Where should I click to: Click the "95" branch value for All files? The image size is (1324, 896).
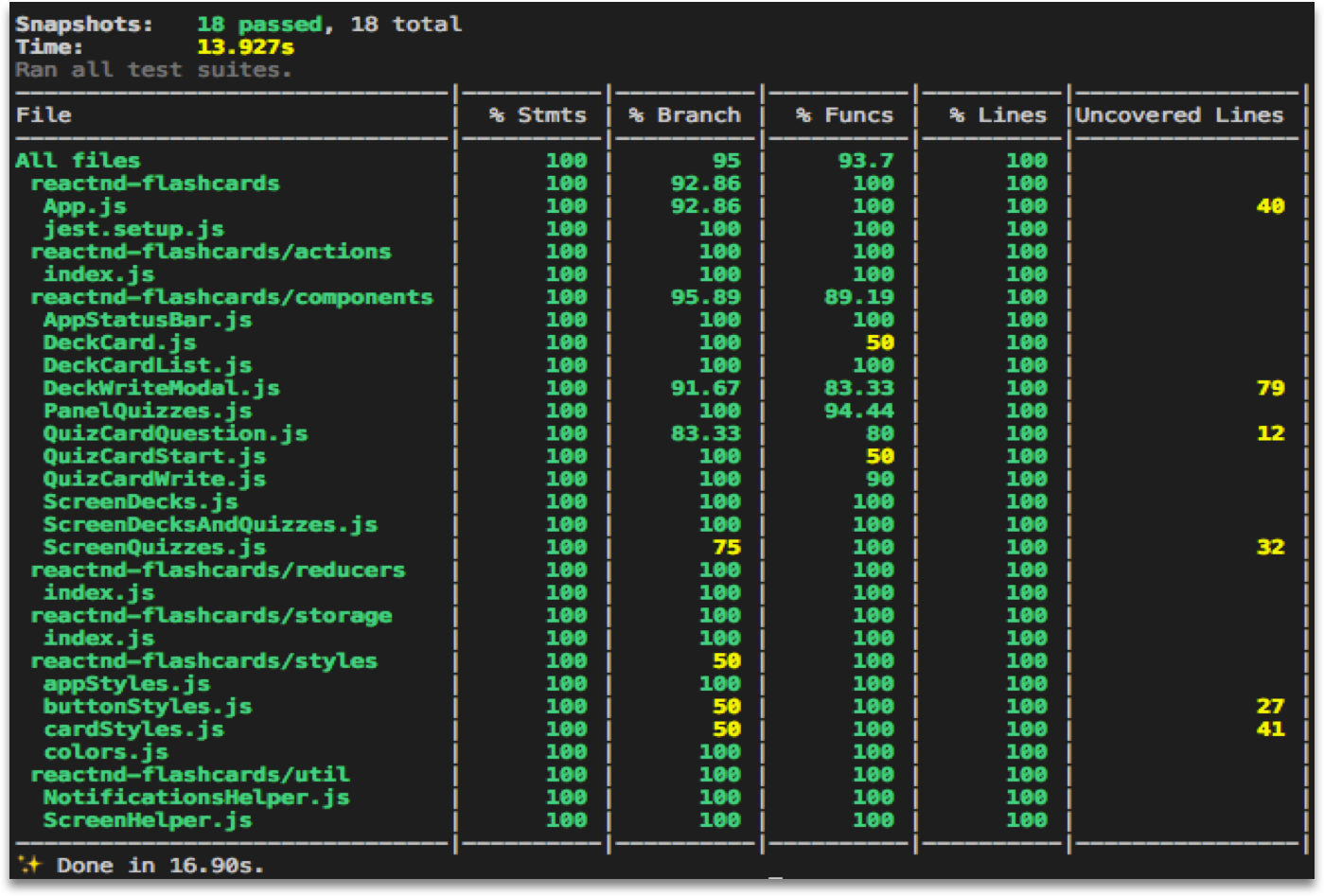727,161
